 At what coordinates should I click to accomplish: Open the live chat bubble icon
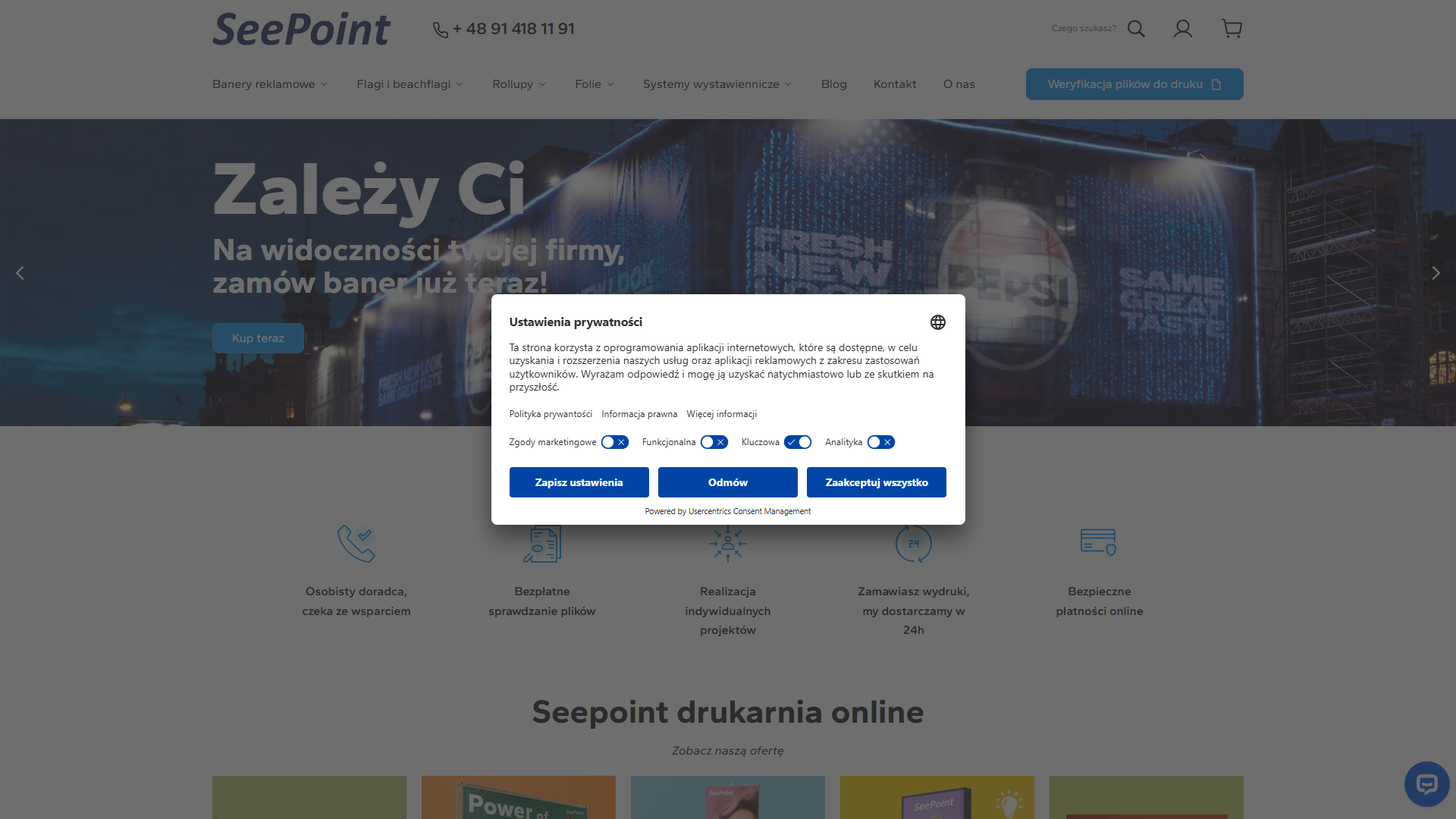pos(1426,784)
